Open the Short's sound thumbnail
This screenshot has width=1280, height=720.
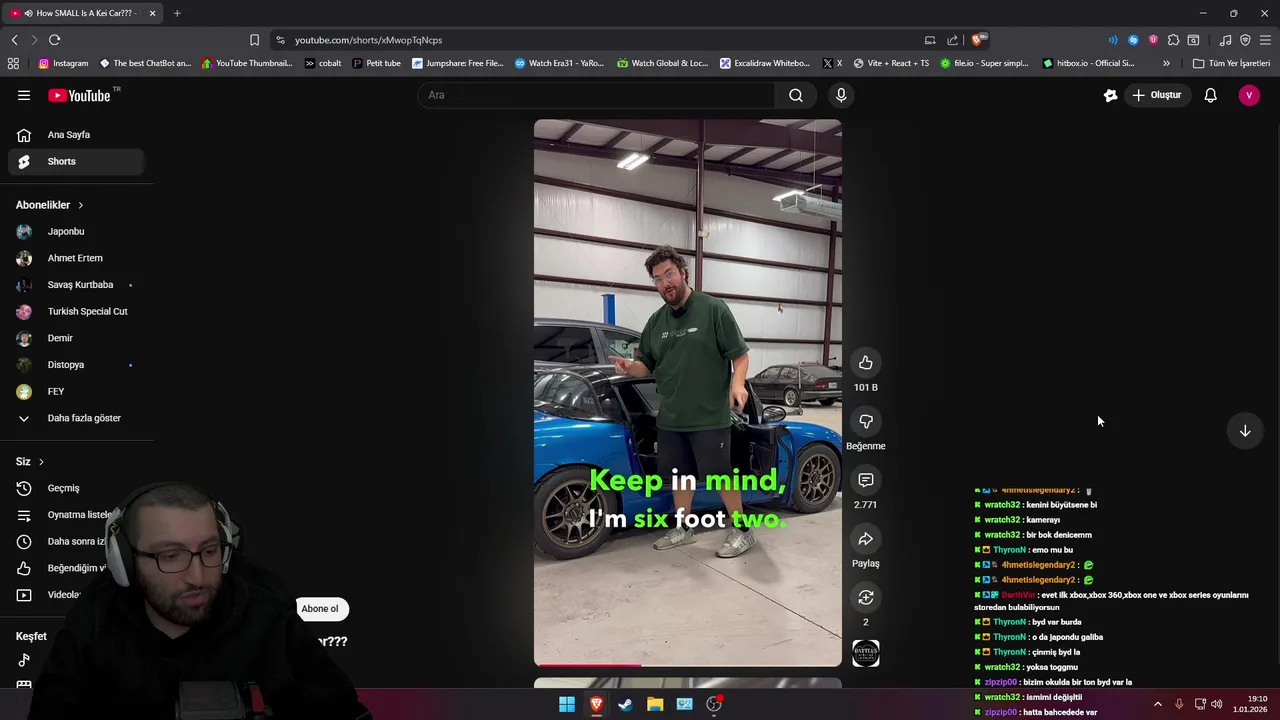tap(866, 654)
